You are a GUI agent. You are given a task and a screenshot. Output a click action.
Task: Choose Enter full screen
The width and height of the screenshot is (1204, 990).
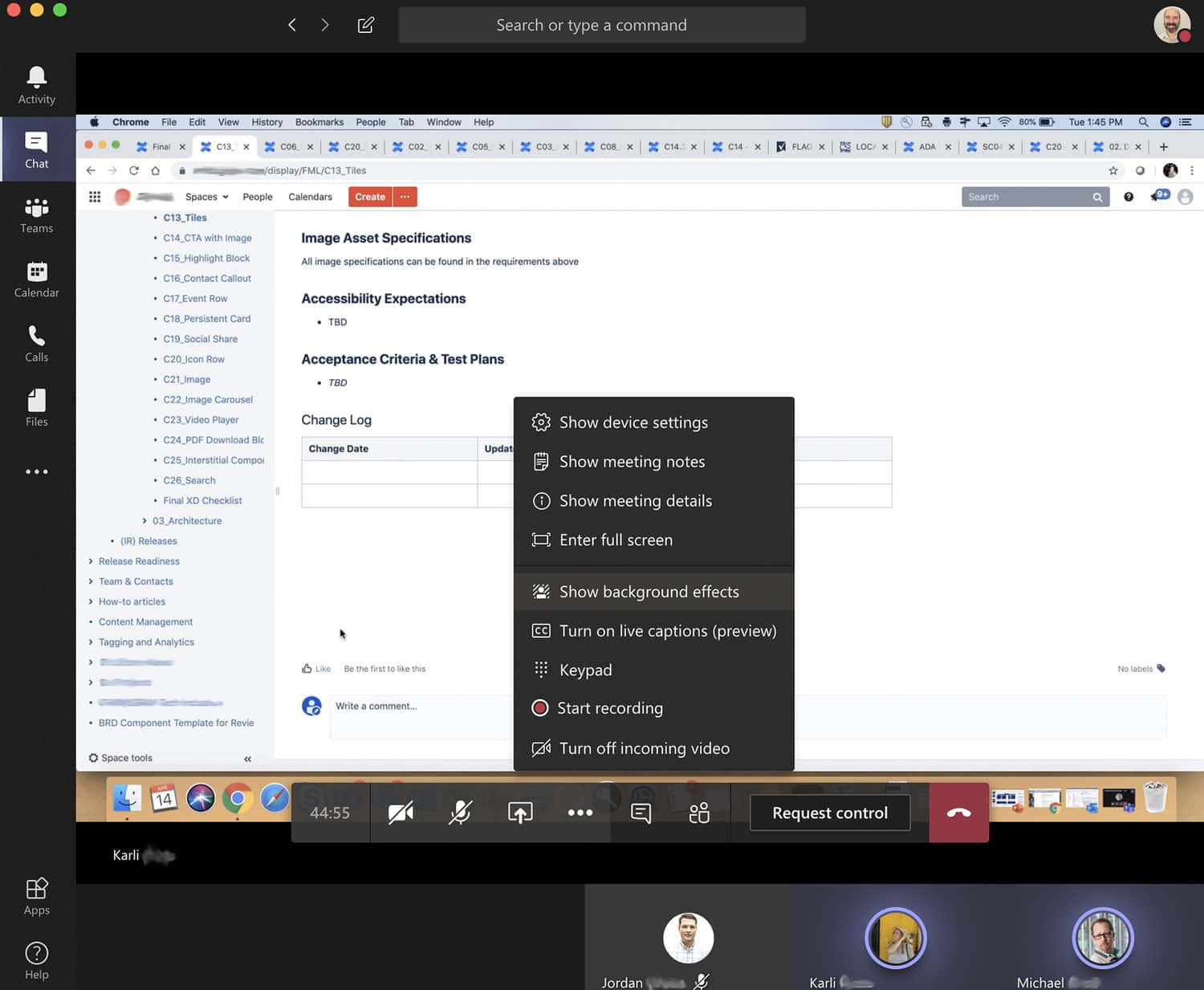click(653, 540)
